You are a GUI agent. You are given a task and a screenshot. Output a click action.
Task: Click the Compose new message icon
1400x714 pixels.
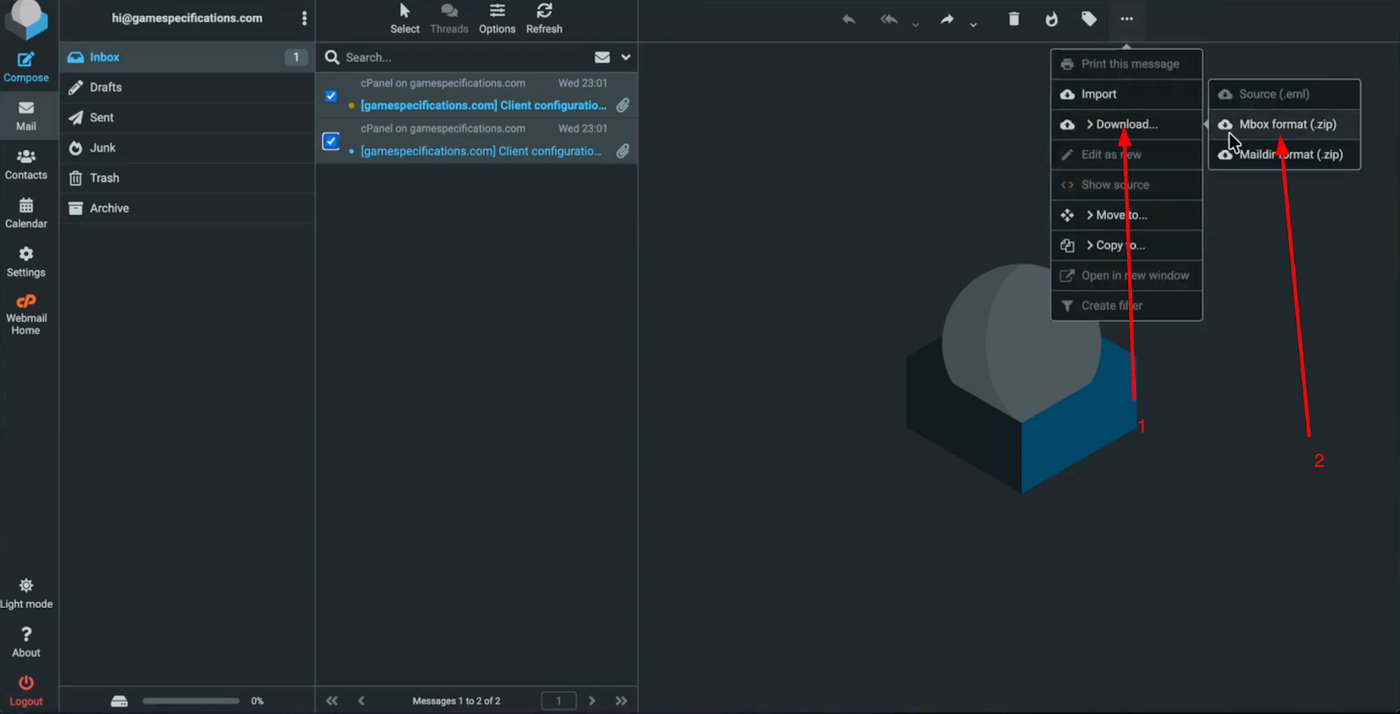[x=26, y=66]
